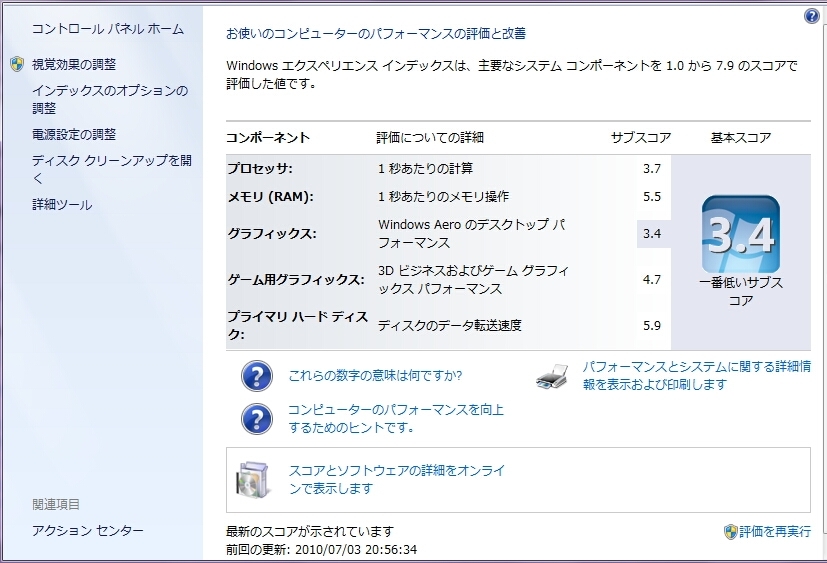Open コントロール パネル ホーム
This screenshot has height=563, width=827.
(108, 29)
